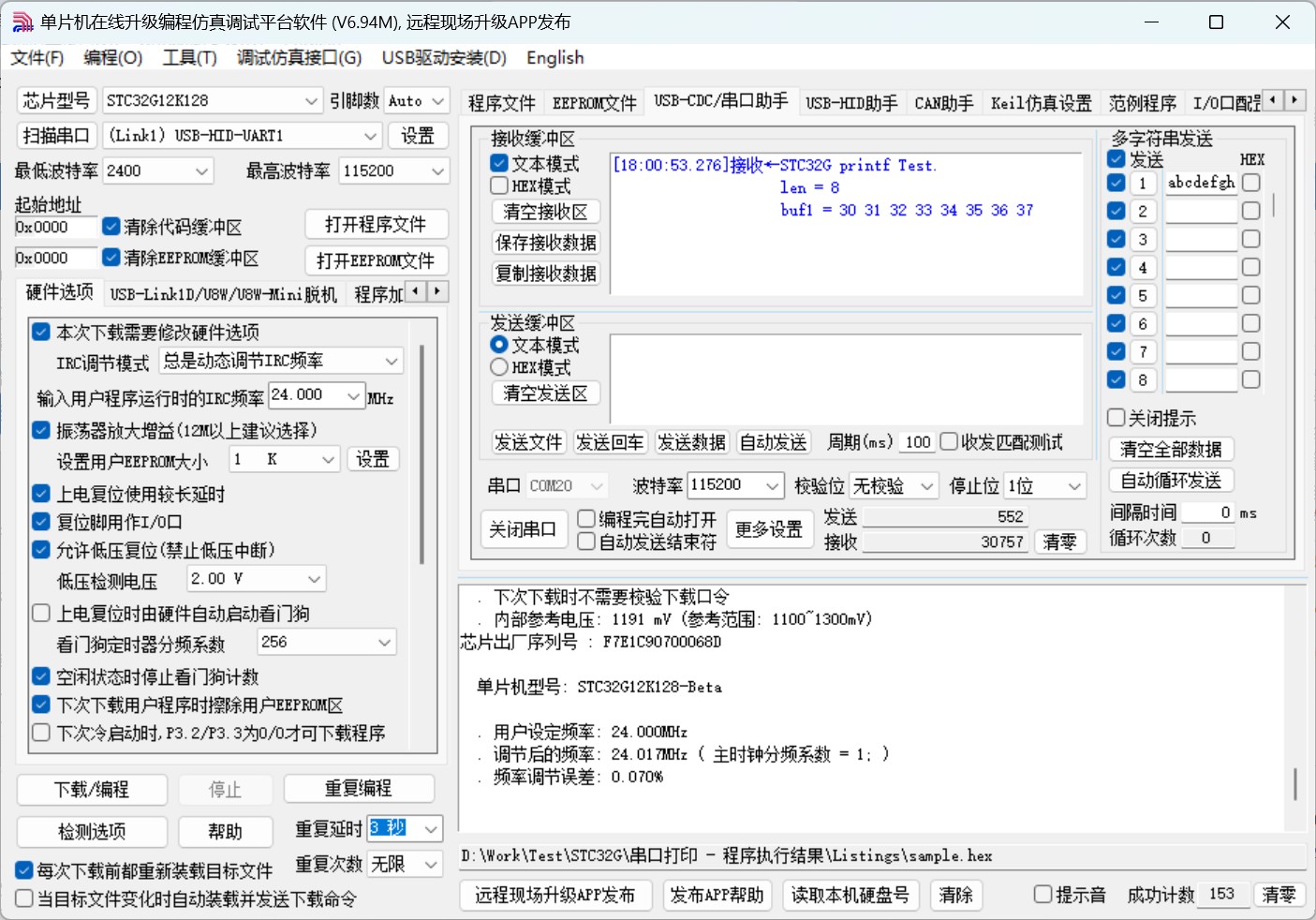The width and height of the screenshot is (1316, 920).
Task: Toggle HEX checkbox for multi-string row 1
Action: click(x=1251, y=183)
